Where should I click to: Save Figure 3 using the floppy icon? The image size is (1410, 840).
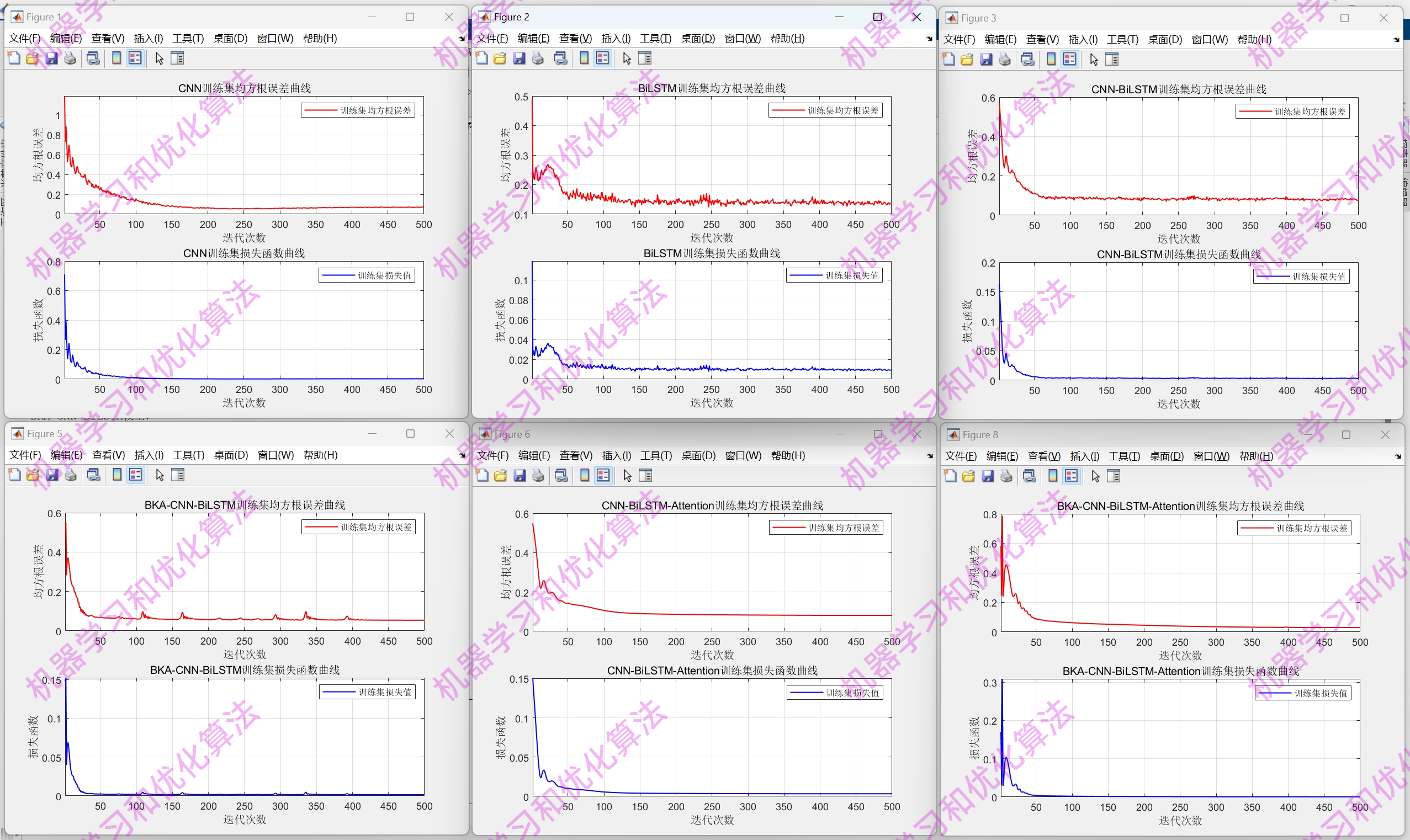tap(986, 60)
